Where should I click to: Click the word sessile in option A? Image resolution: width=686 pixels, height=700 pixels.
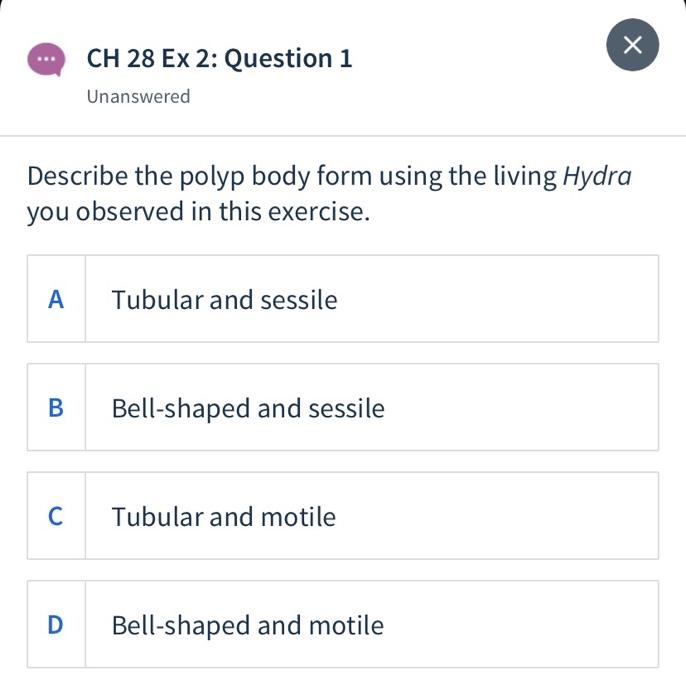click(298, 300)
